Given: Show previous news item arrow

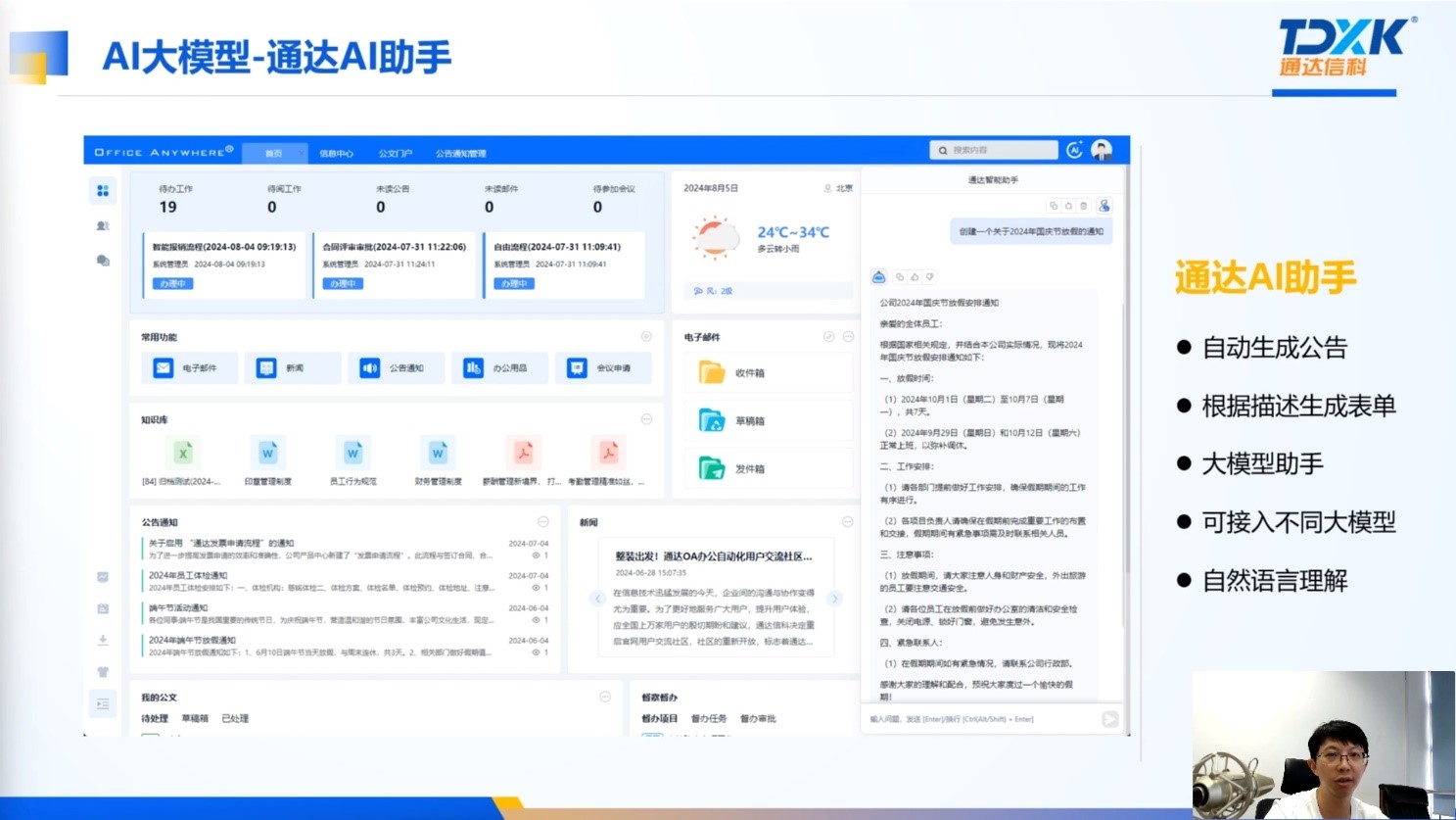Looking at the screenshot, I should [597, 598].
